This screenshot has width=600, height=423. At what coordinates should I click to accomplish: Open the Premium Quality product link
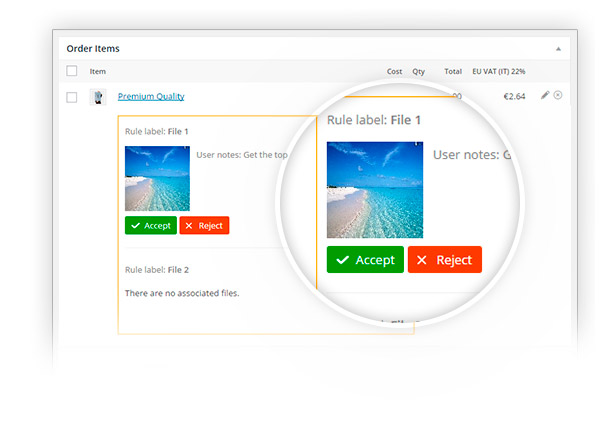pyautogui.click(x=150, y=97)
